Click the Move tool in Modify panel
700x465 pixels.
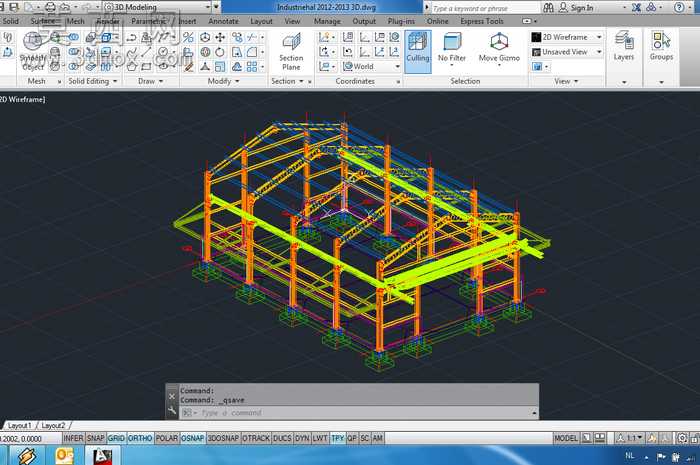(220, 37)
